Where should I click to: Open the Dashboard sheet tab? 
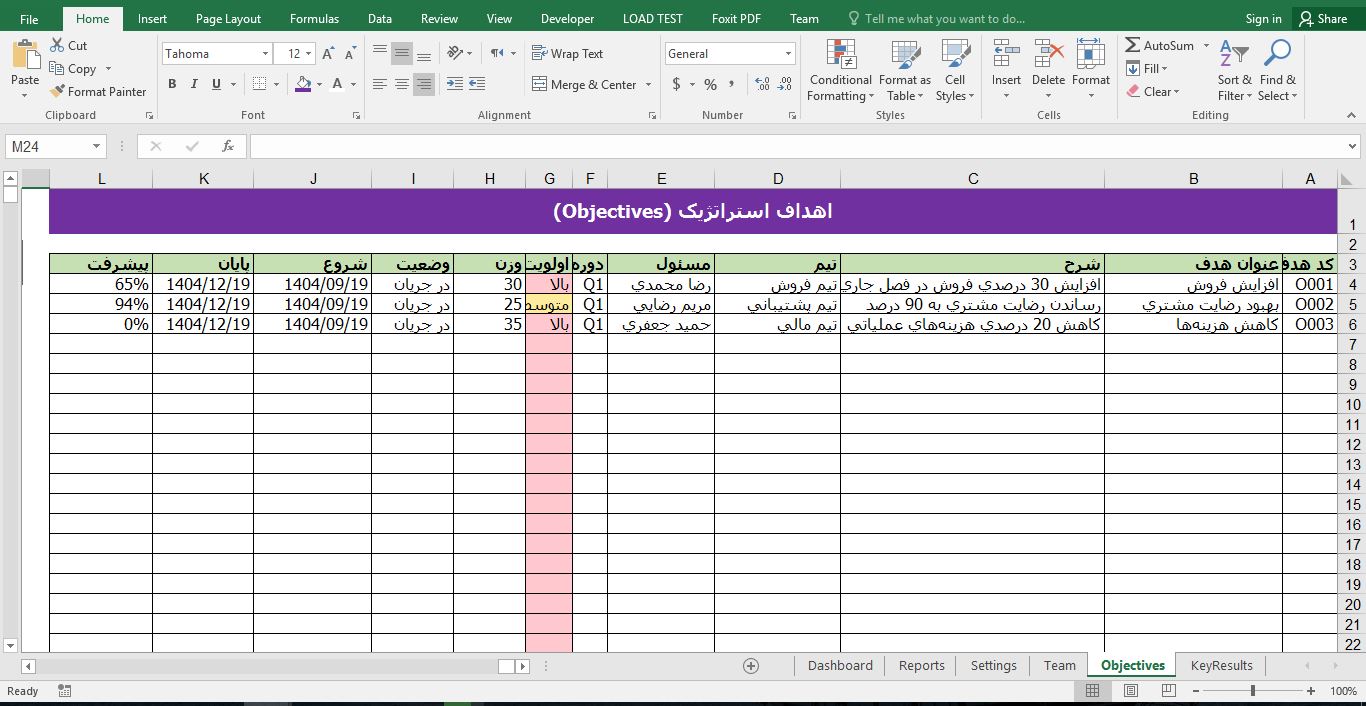pyautogui.click(x=839, y=665)
